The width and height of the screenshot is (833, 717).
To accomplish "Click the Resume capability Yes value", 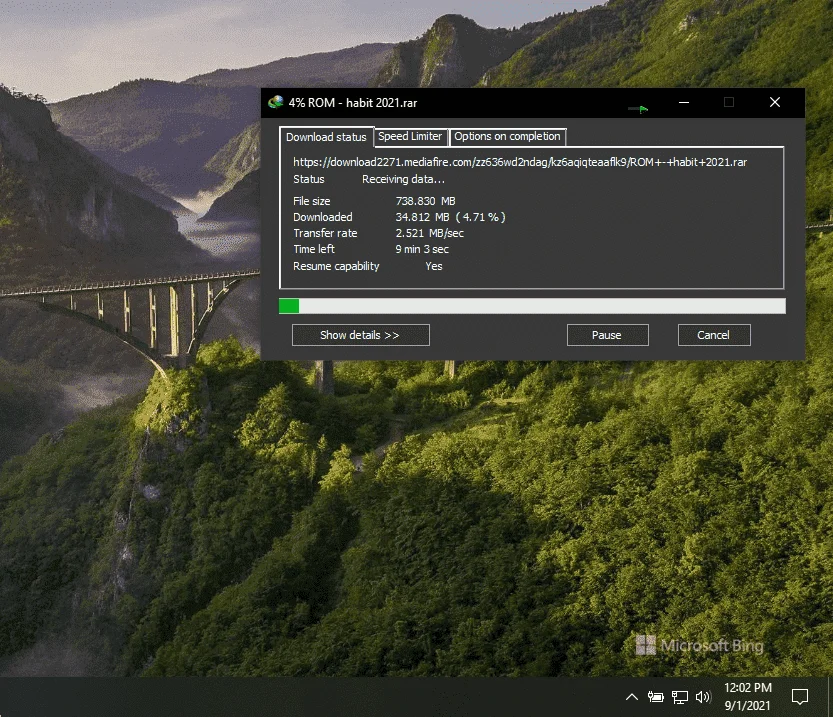I will pyautogui.click(x=434, y=267).
